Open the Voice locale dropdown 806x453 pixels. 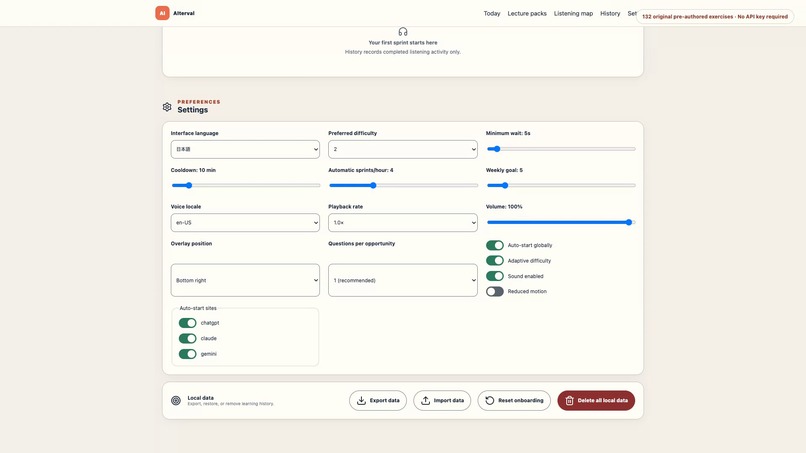click(245, 223)
